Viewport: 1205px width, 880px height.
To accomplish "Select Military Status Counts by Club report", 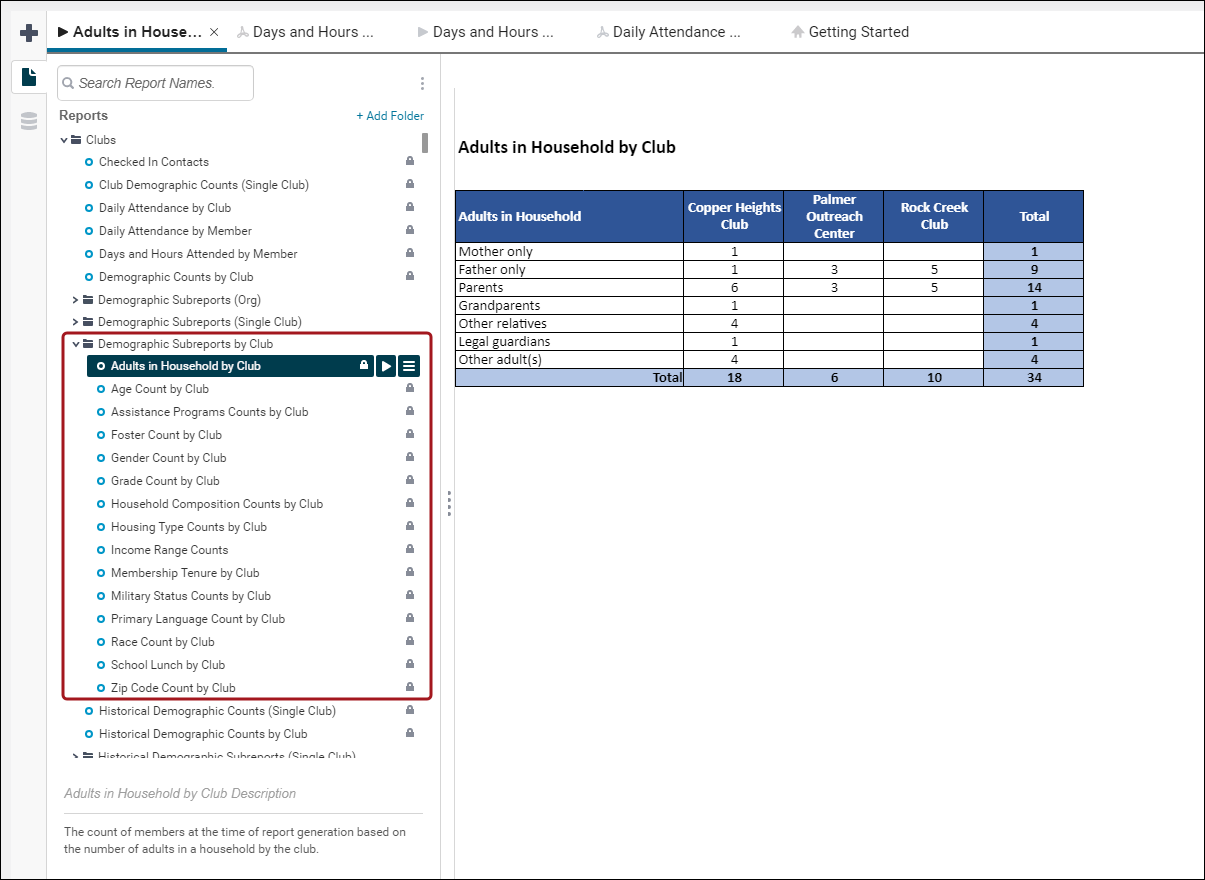I will 191,596.
